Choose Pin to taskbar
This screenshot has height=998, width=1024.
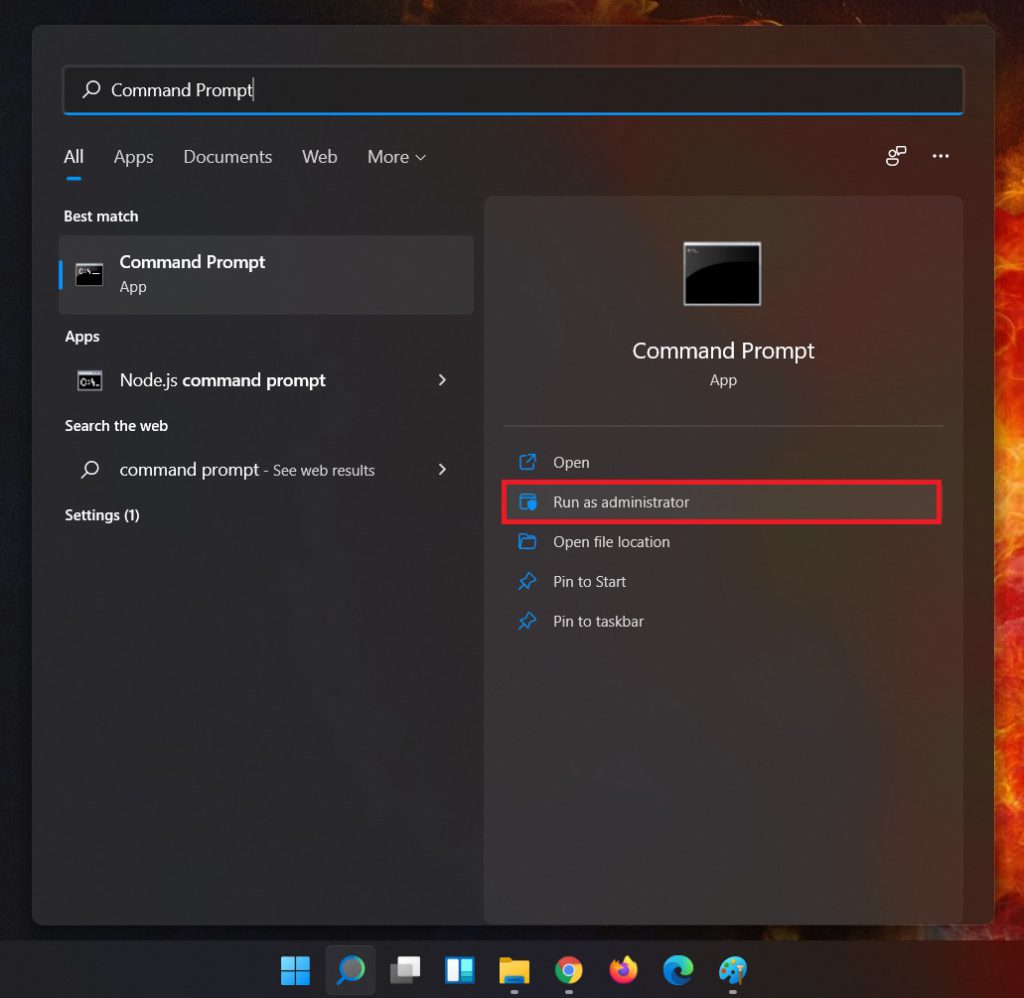[723, 622]
